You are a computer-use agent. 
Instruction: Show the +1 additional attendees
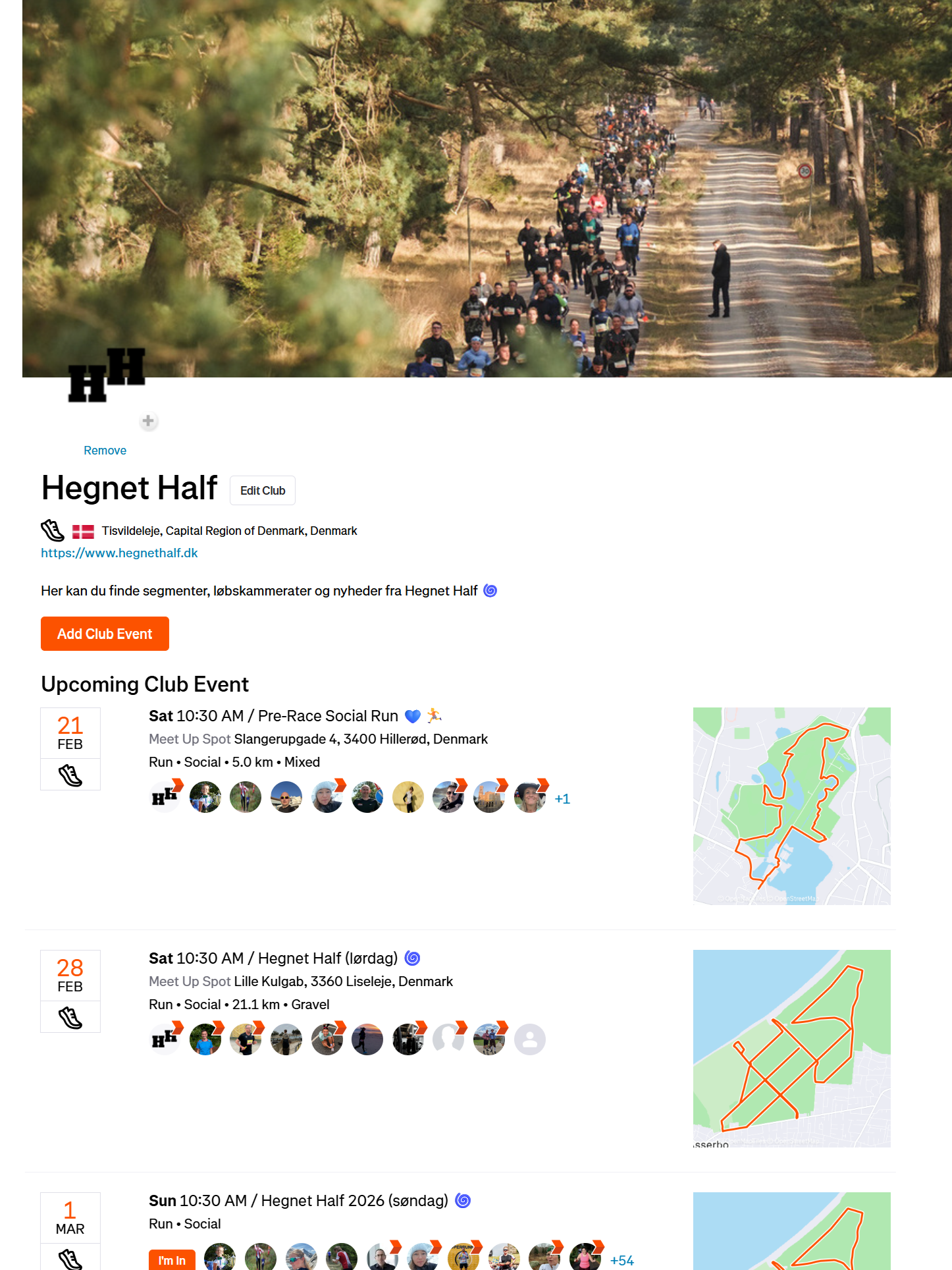click(x=562, y=799)
